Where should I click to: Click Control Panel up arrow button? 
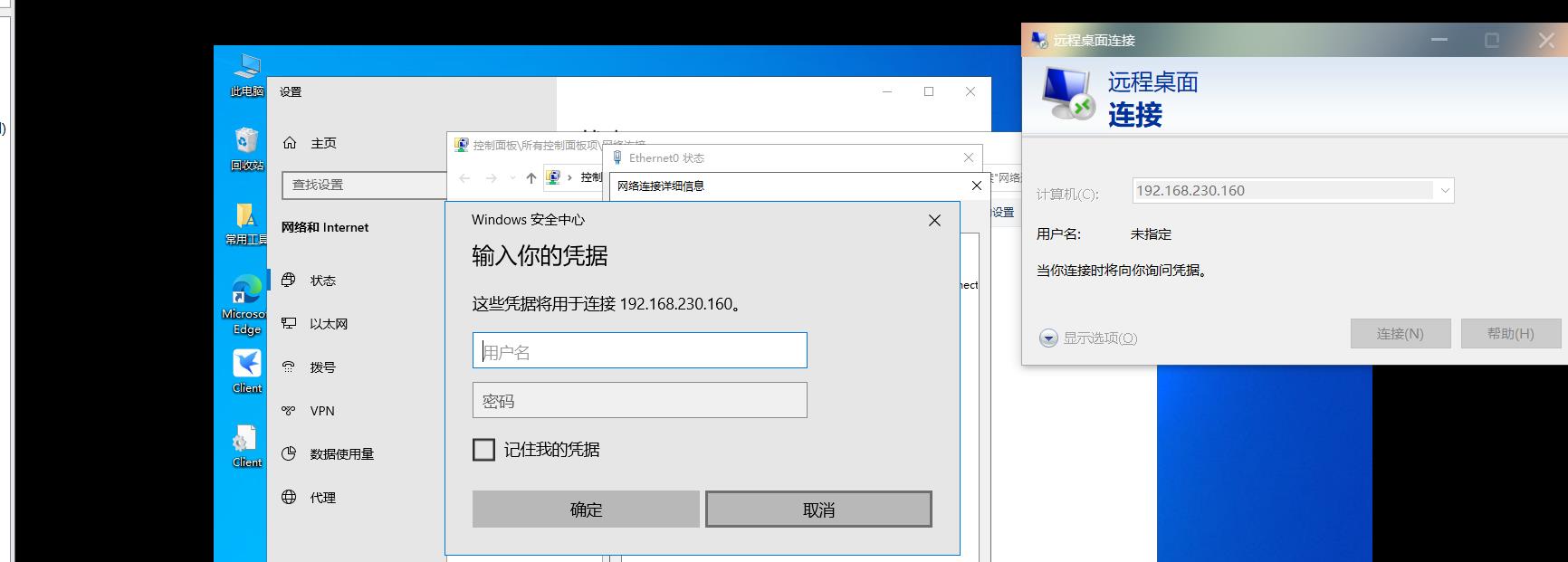[x=531, y=178]
